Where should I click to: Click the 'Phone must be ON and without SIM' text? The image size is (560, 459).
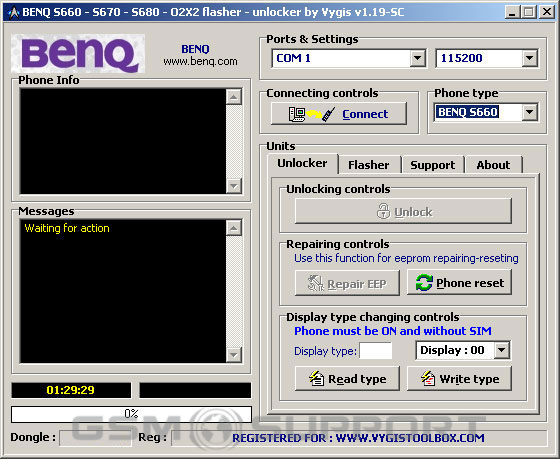tap(393, 331)
